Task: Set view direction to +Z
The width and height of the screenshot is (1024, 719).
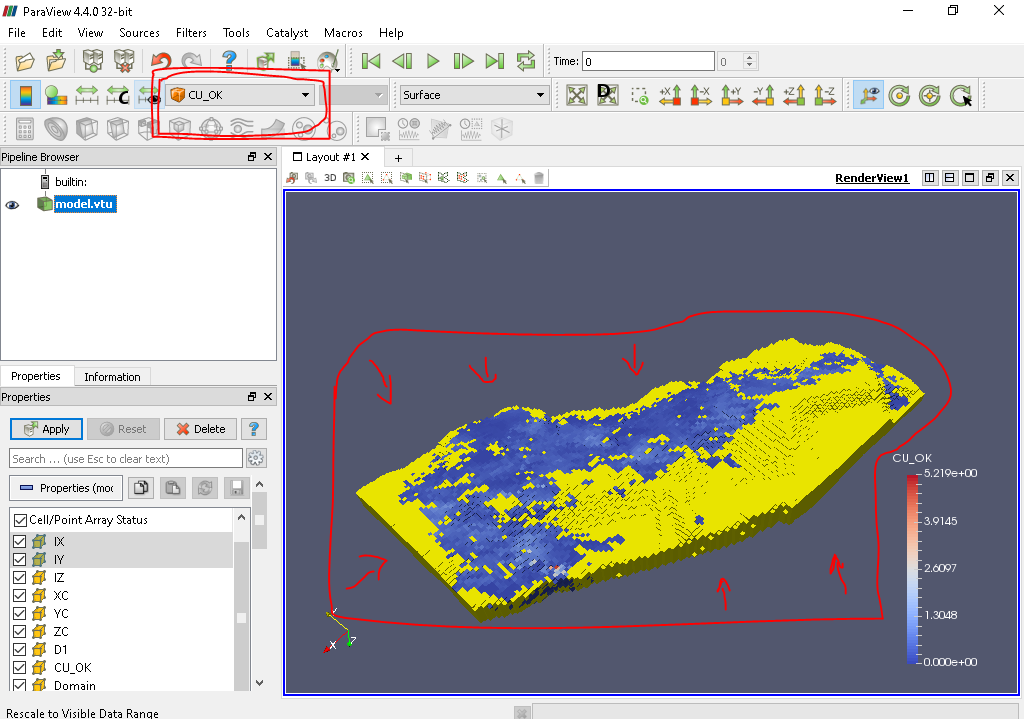Action: tap(794, 95)
